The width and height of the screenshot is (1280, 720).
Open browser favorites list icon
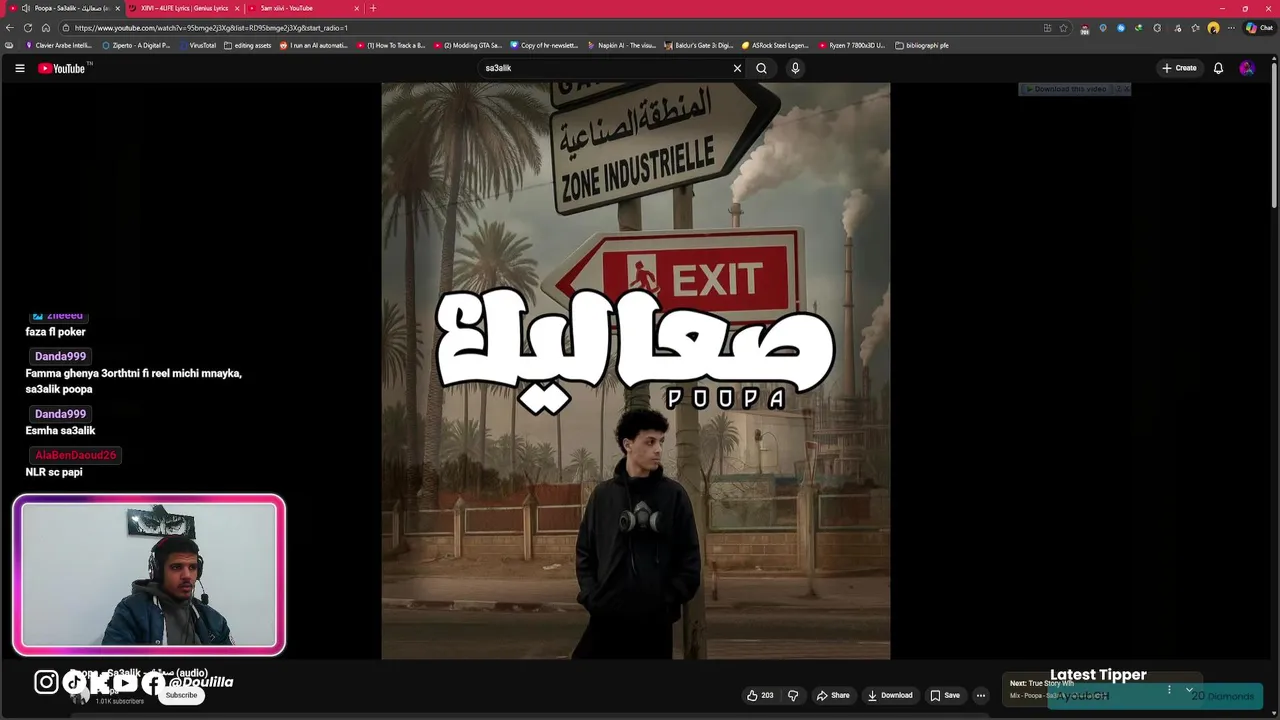[x=1195, y=28]
